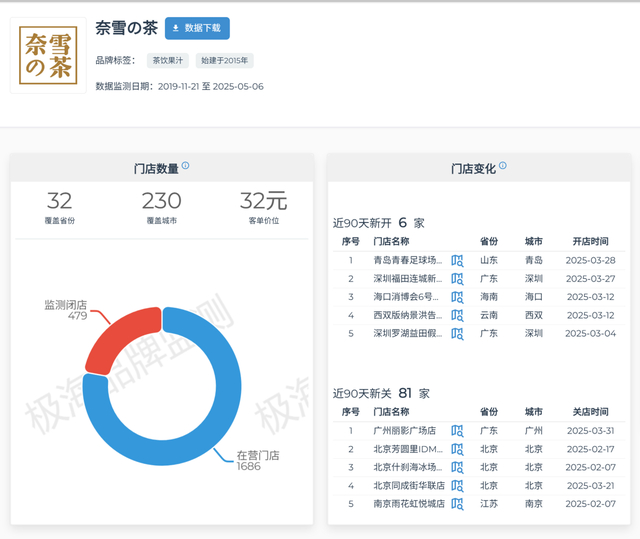Click the 始建于2015年 brand tag
Image resolution: width=640 pixels, height=539 pixels.
coord(224,61)
